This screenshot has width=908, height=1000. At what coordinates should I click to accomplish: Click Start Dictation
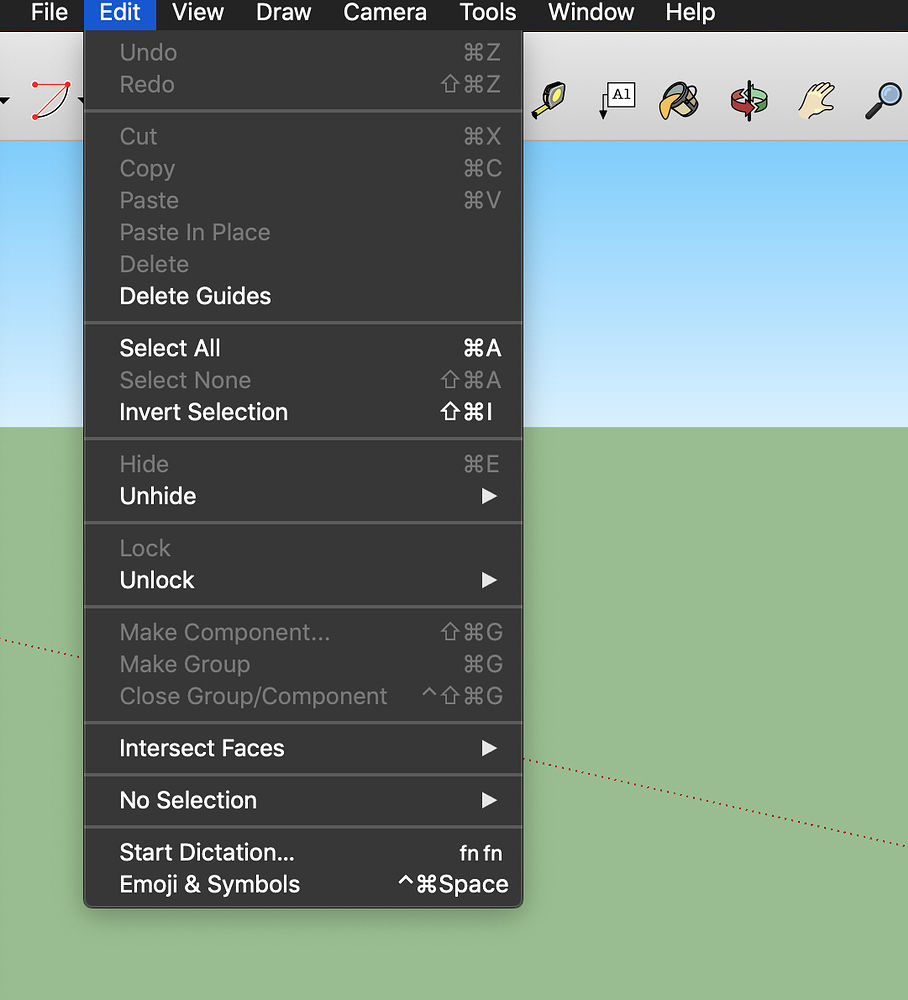point(206,852)
